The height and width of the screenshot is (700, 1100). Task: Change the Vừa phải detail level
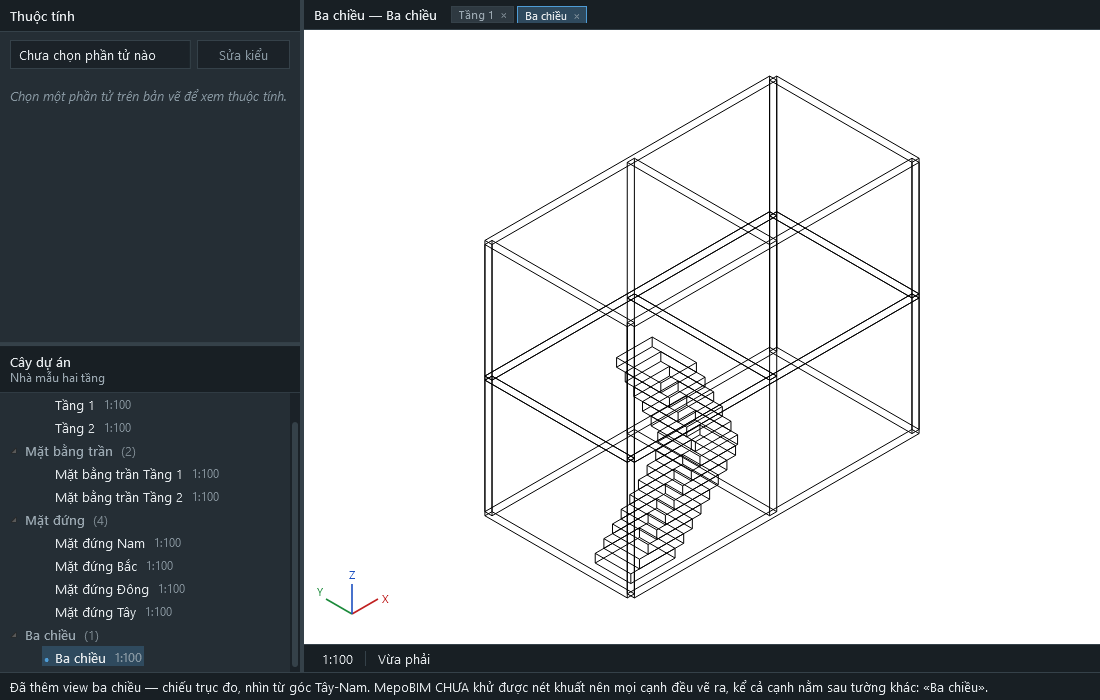(x=404, y=659)
